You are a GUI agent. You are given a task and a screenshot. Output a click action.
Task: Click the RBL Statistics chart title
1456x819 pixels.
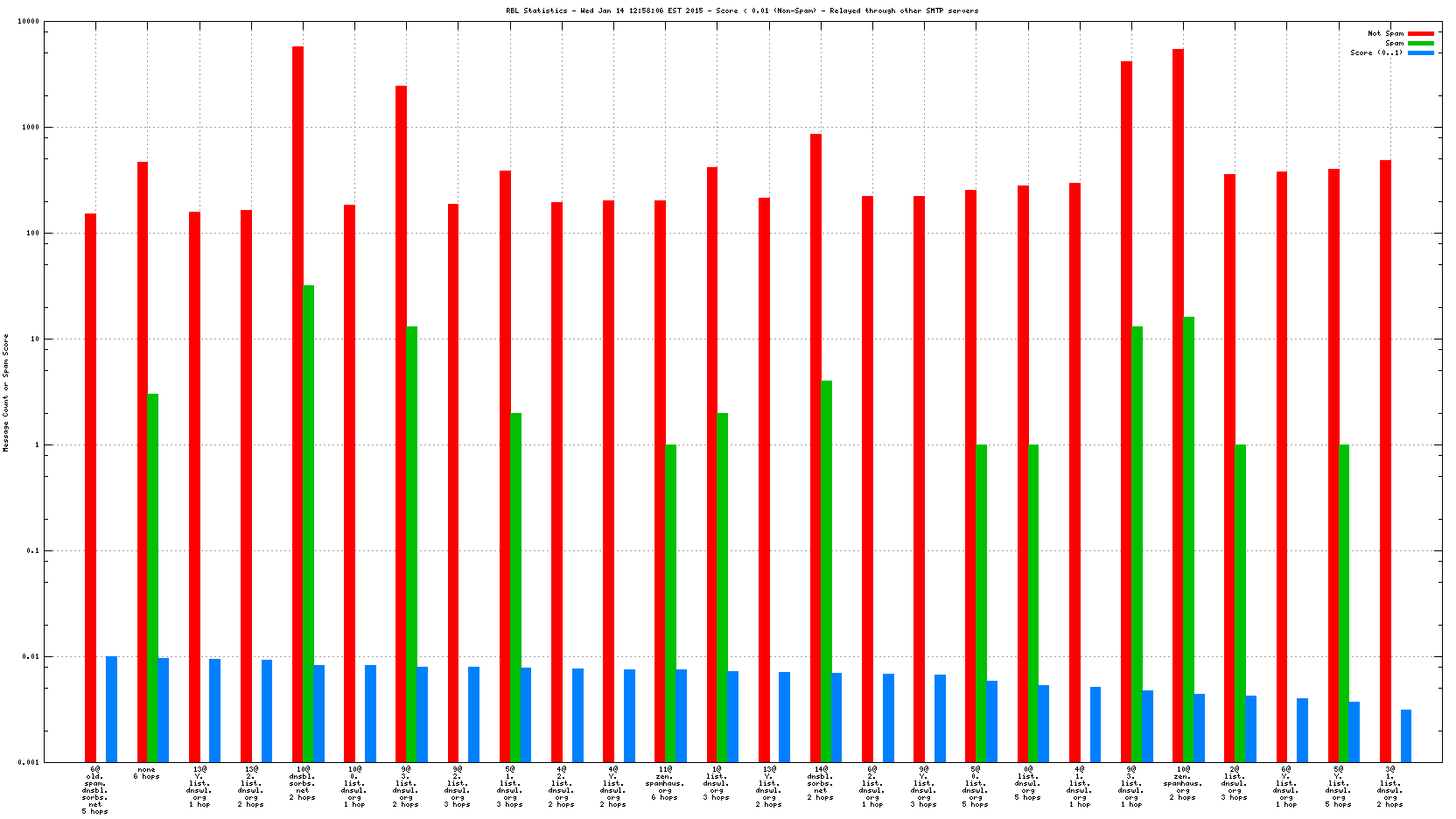coord(742,11)
